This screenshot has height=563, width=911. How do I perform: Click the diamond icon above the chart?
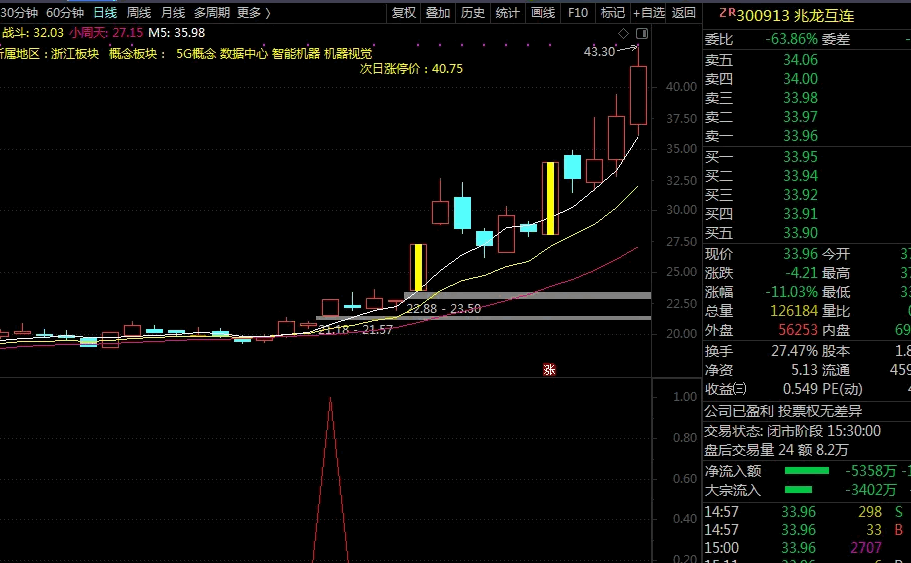(x=623, y=33)
